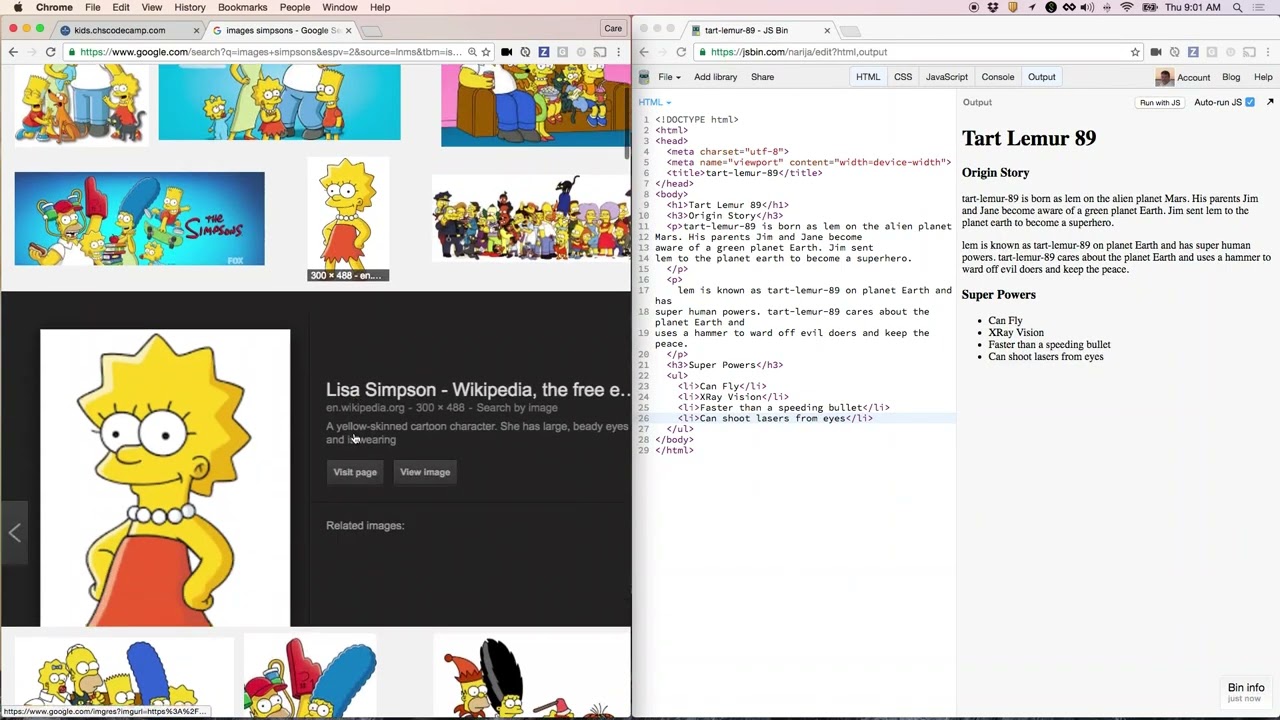
Task: Click the blue Z extension icon in the JS Bin window
Action: pyautogui.click(x=1193, y=52)
